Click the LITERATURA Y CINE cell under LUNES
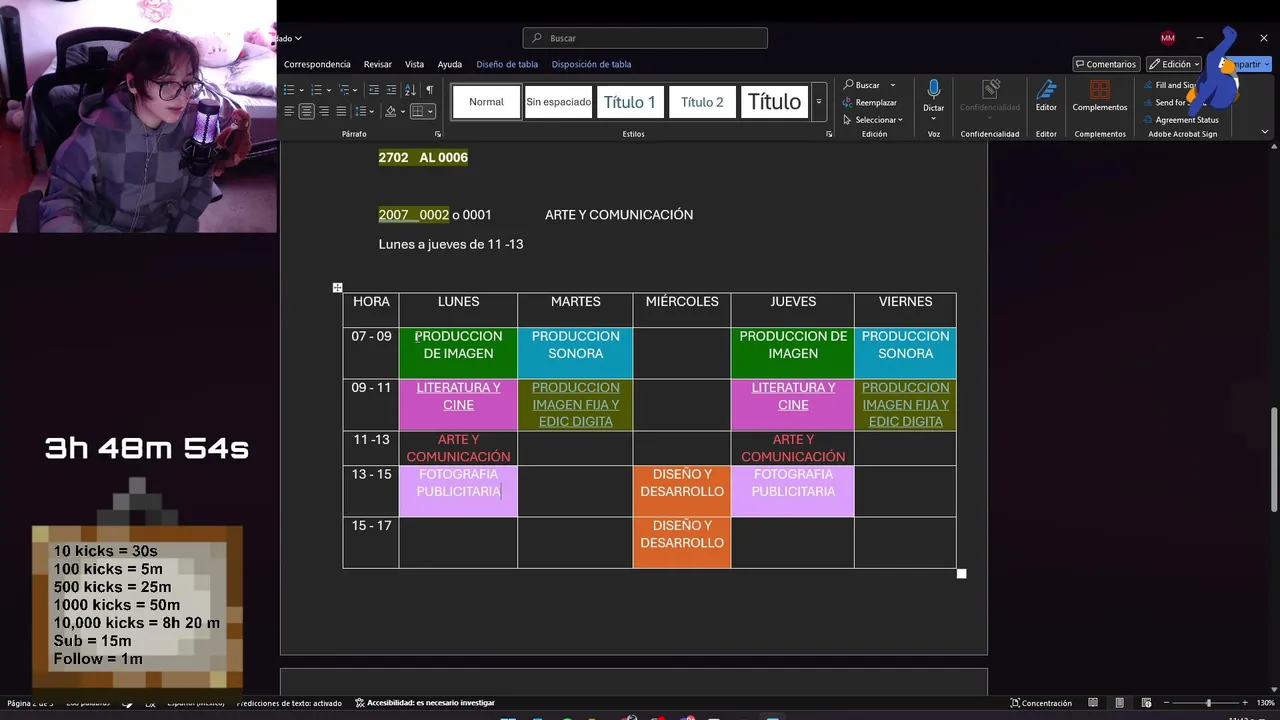This screenshot has height=720, width=1280. click(458, 404)
